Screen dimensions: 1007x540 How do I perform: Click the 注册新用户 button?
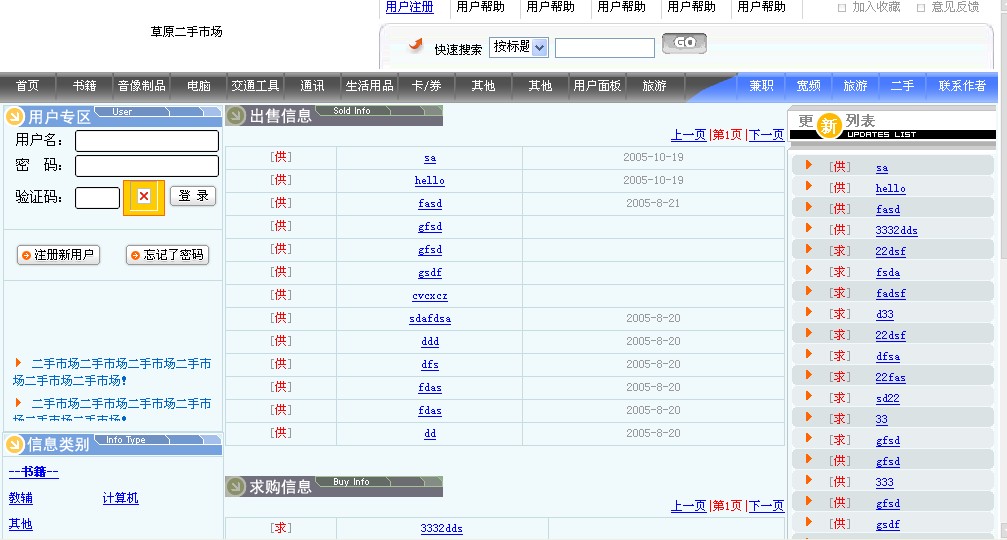[58, 255]
